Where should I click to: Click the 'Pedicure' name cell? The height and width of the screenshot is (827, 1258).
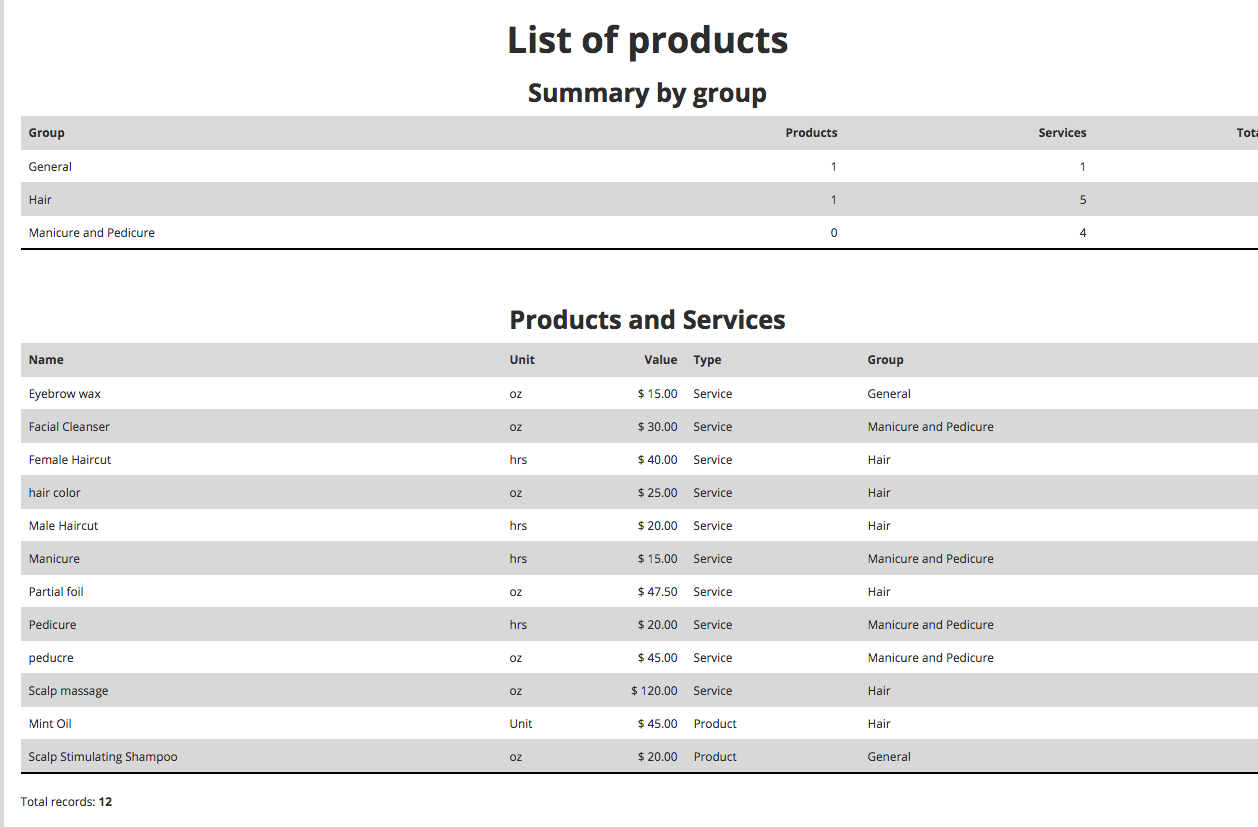click(x=53, y=625)
